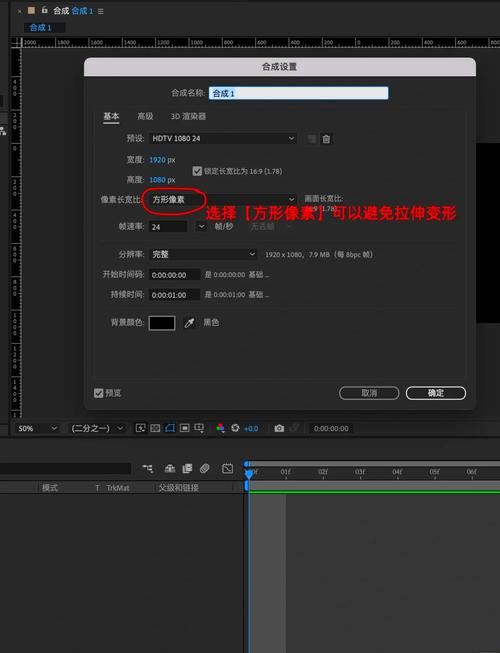Toggle lock aspect ratio 16:9 checkbox
This screenshot has width=500, height=653.
point(197,171)
